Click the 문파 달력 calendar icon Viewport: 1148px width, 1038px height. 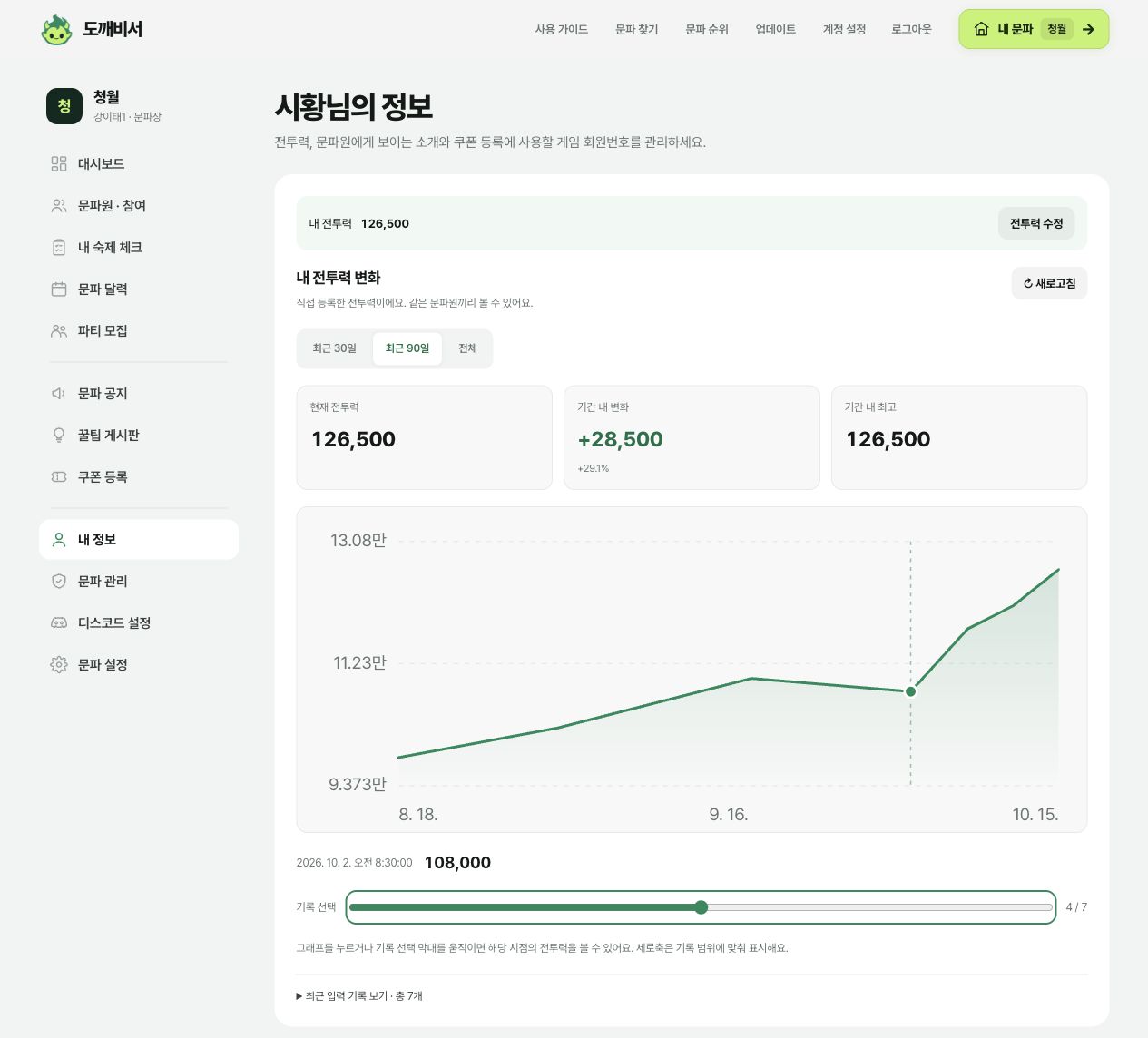[x=59, y=289]
